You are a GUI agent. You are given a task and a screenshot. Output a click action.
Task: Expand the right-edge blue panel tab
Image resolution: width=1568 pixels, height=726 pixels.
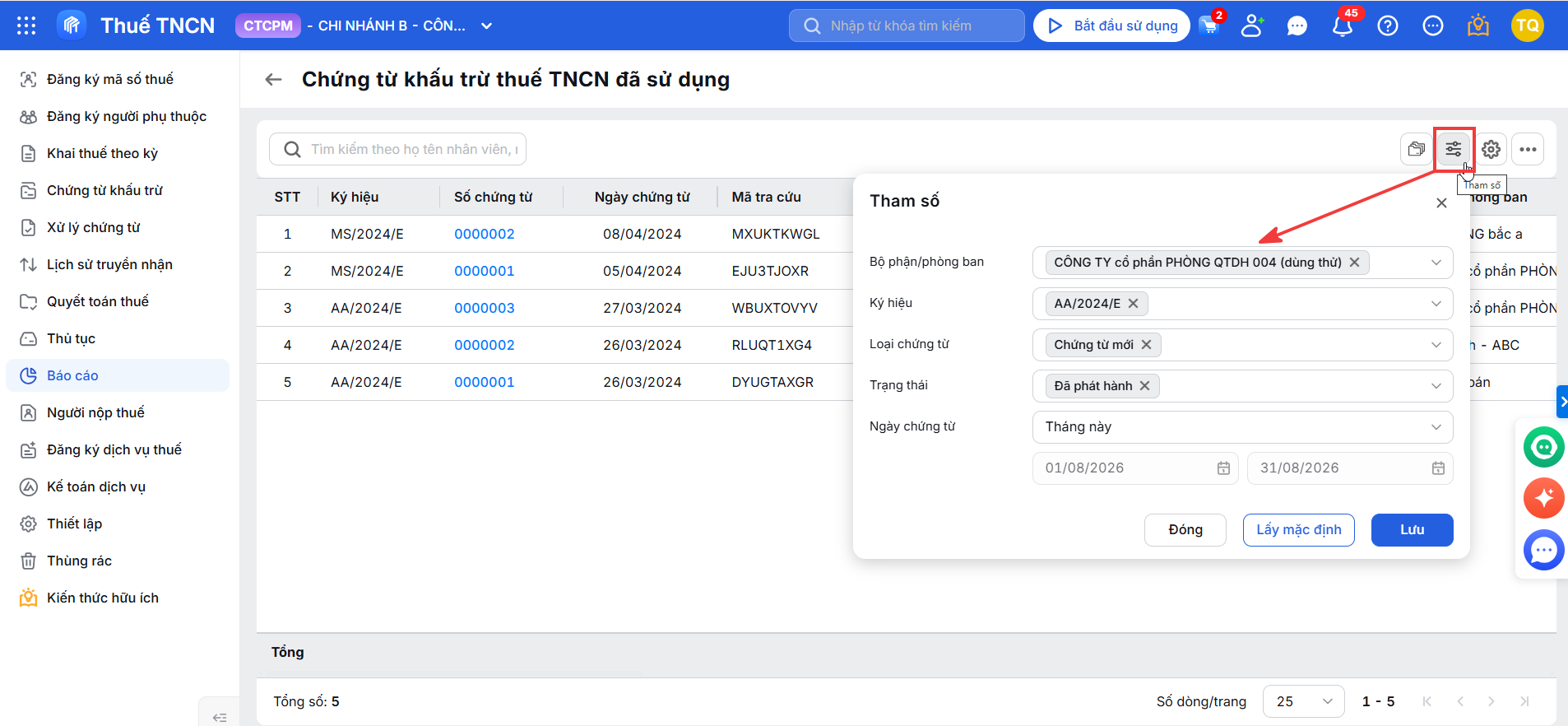click(1562, 402)
